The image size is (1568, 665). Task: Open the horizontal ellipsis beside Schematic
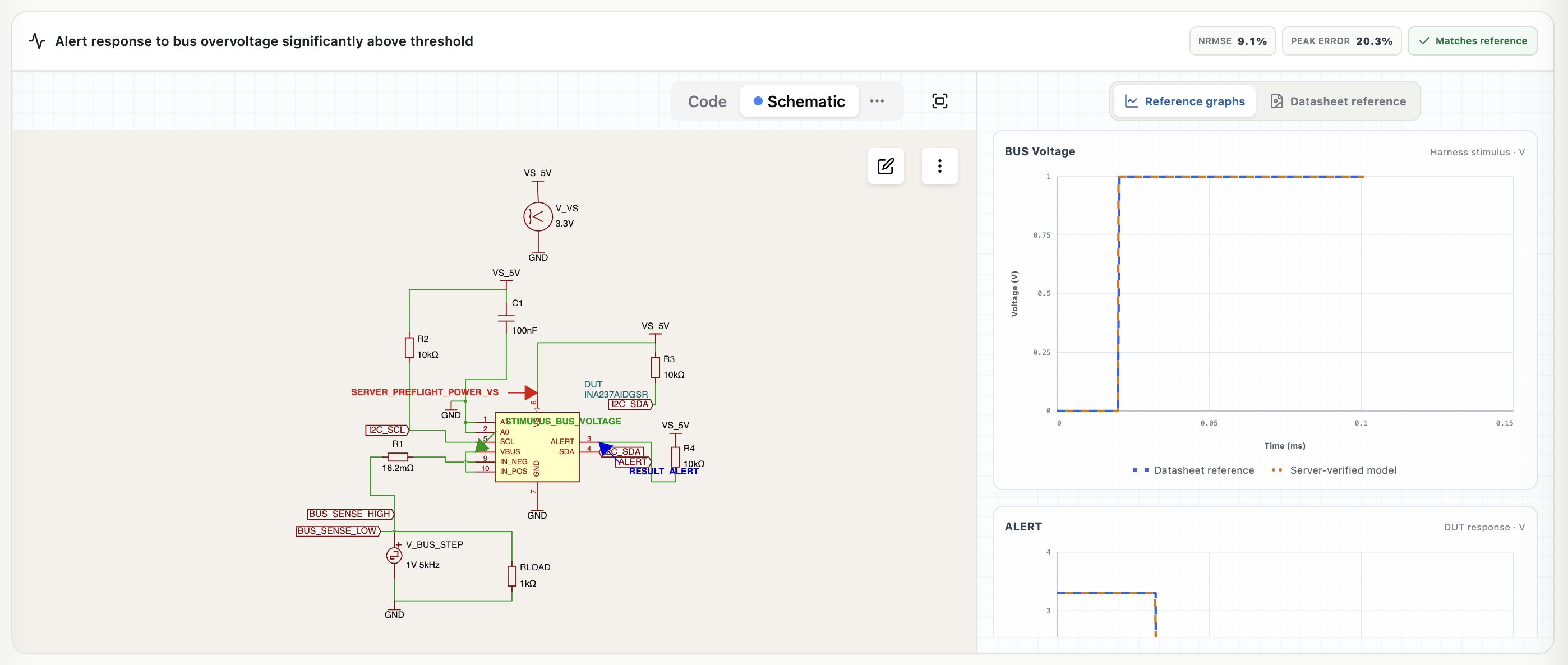point(877,101)
